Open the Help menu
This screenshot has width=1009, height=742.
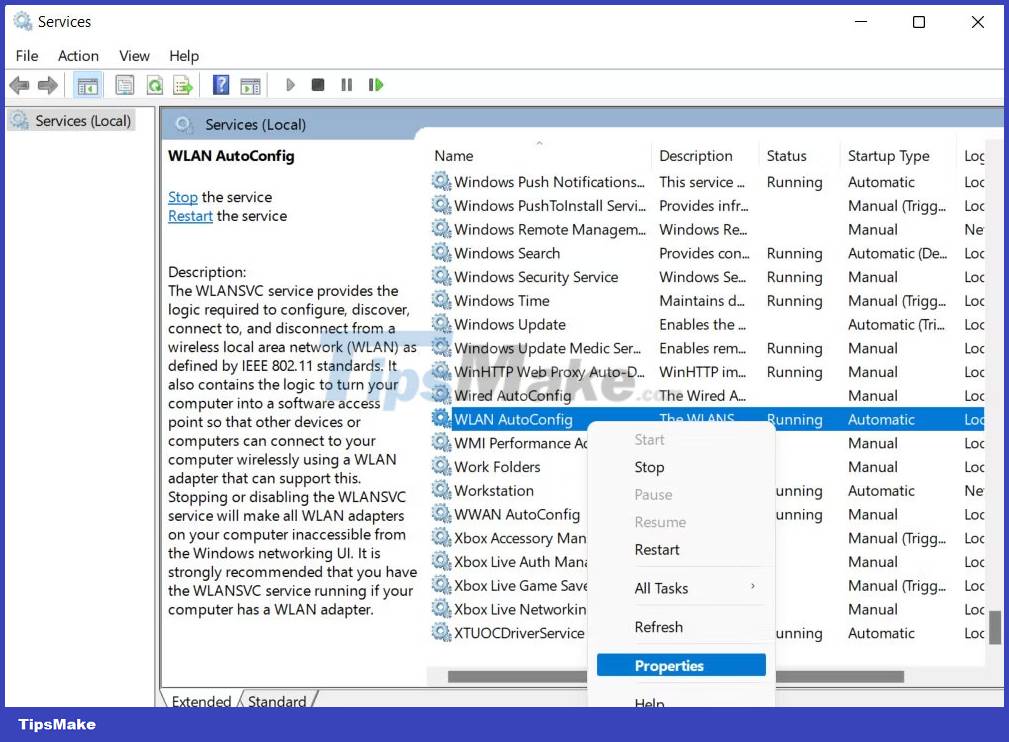coord(184,56)
